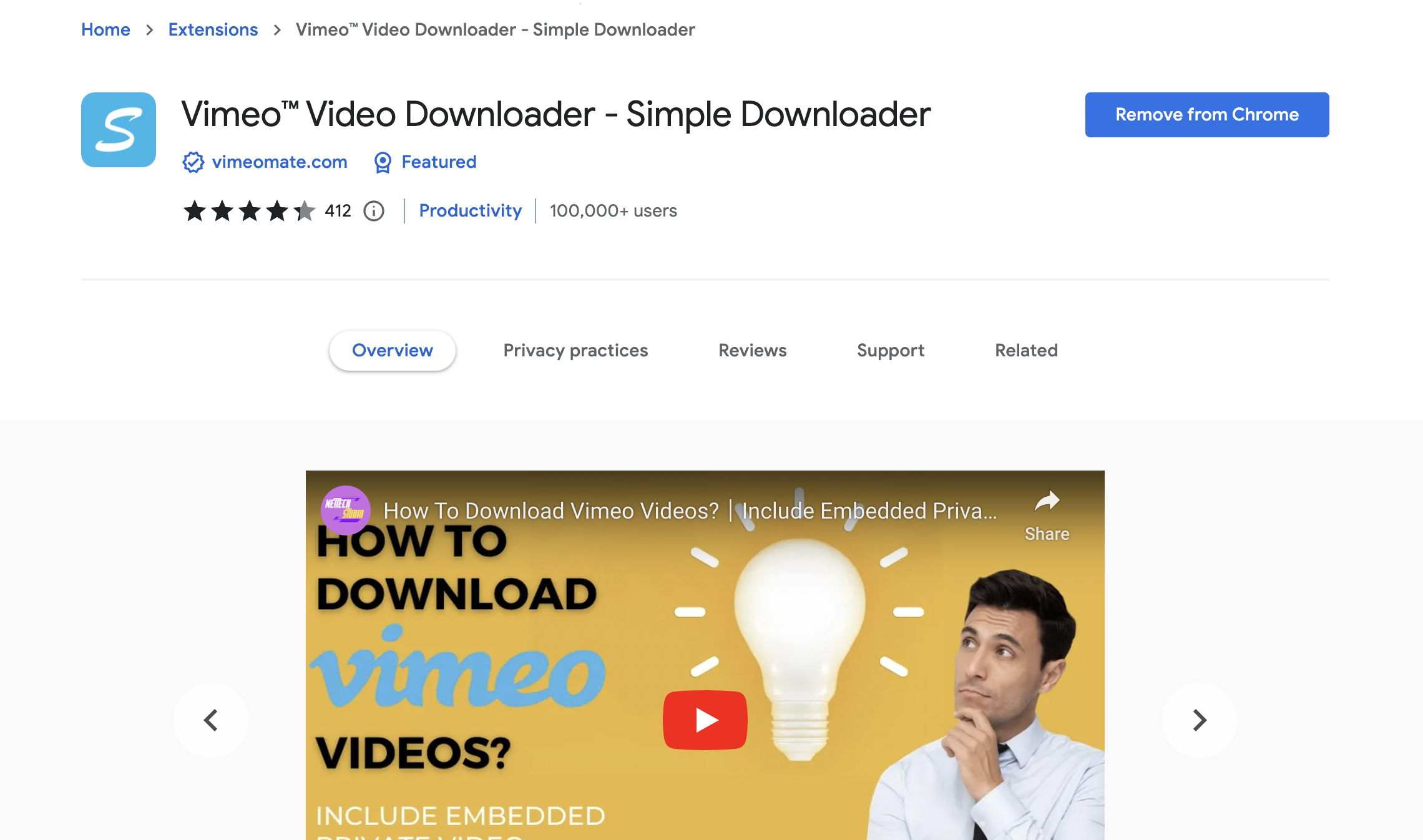Select the Overview tab

pyautogui.click(x=392, y=350)
